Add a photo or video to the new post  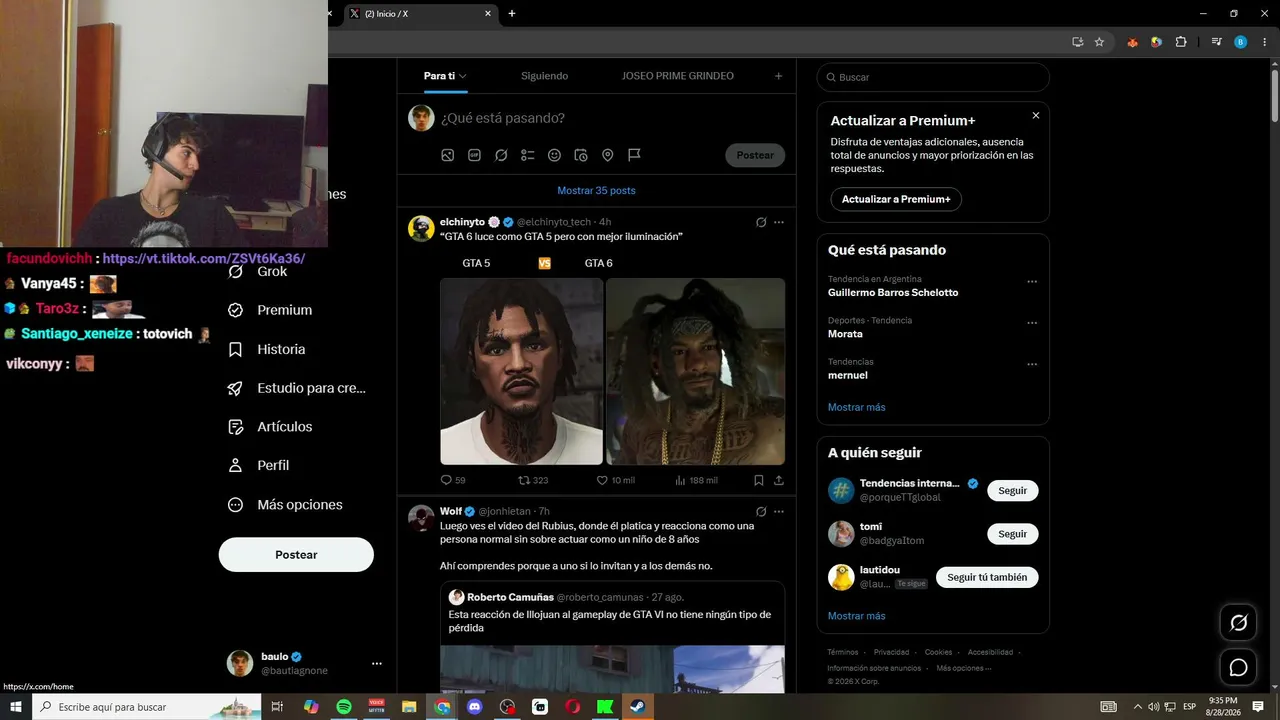[x=448, y=155]
